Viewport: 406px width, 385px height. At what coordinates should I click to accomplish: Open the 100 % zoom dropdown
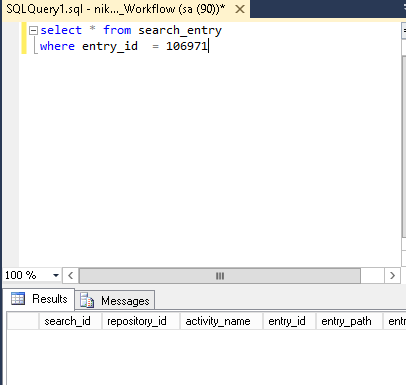[x=56, y=275]
